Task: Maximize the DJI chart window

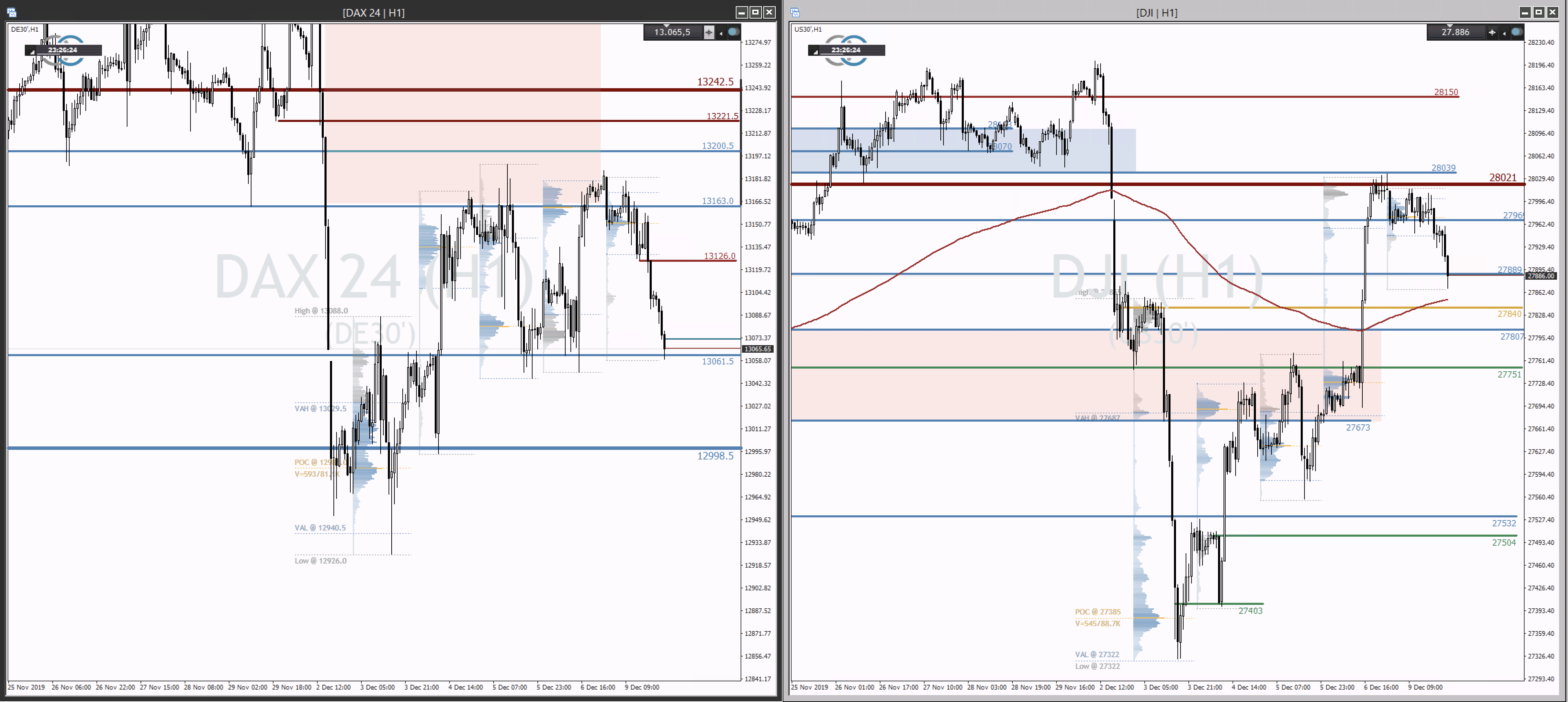Action: click(1539, 12)
